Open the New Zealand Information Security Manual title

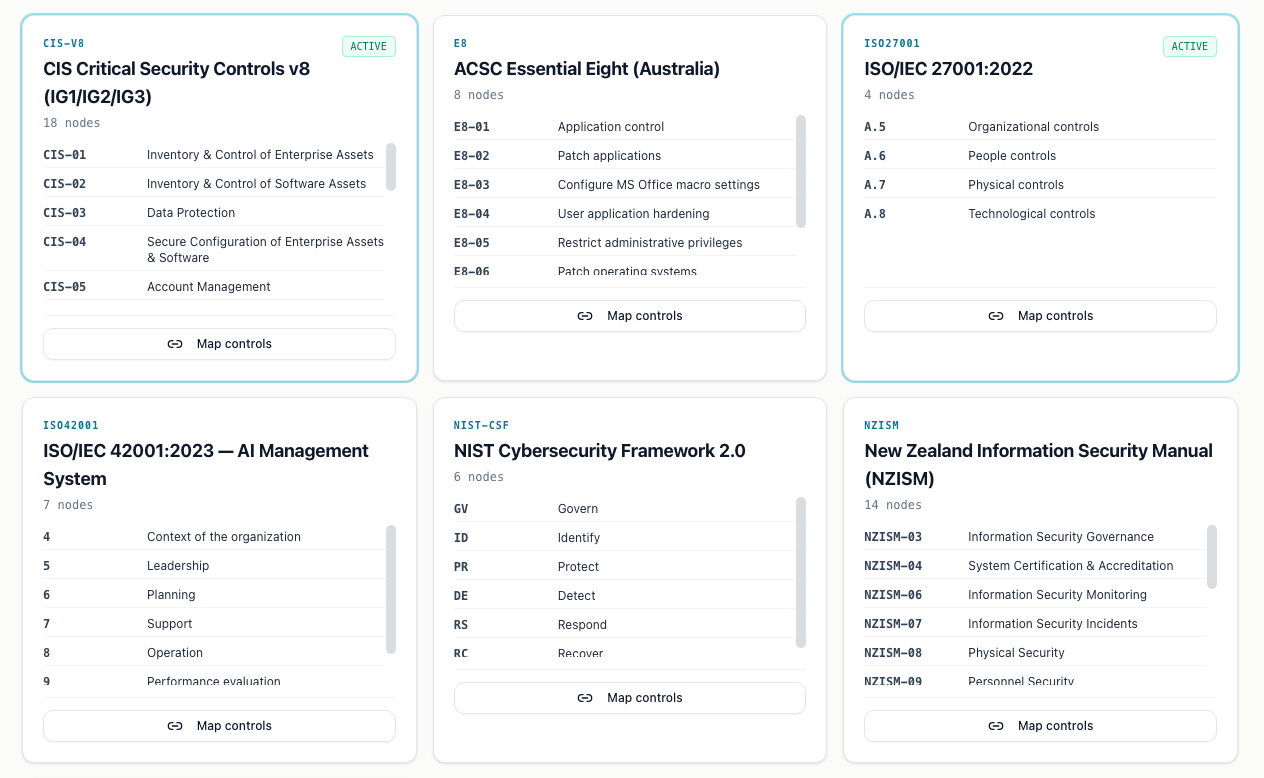1038,465
